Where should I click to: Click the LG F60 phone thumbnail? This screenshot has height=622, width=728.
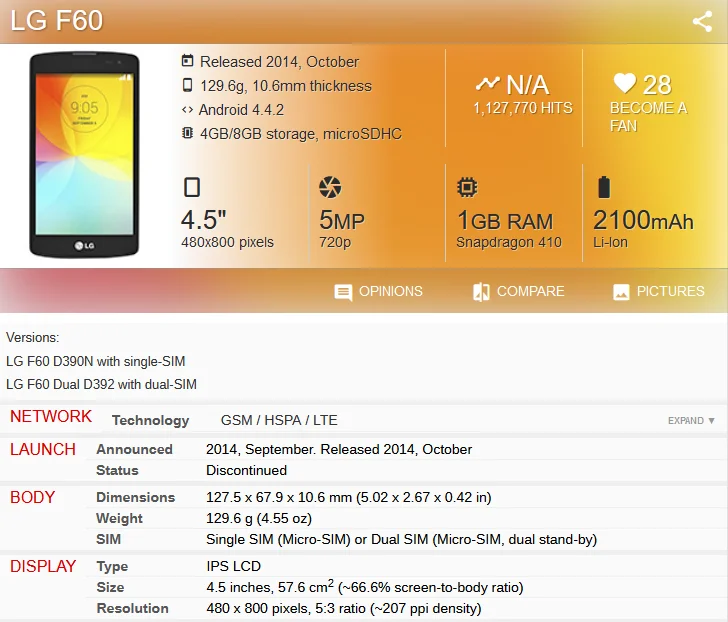click(84, 155)
